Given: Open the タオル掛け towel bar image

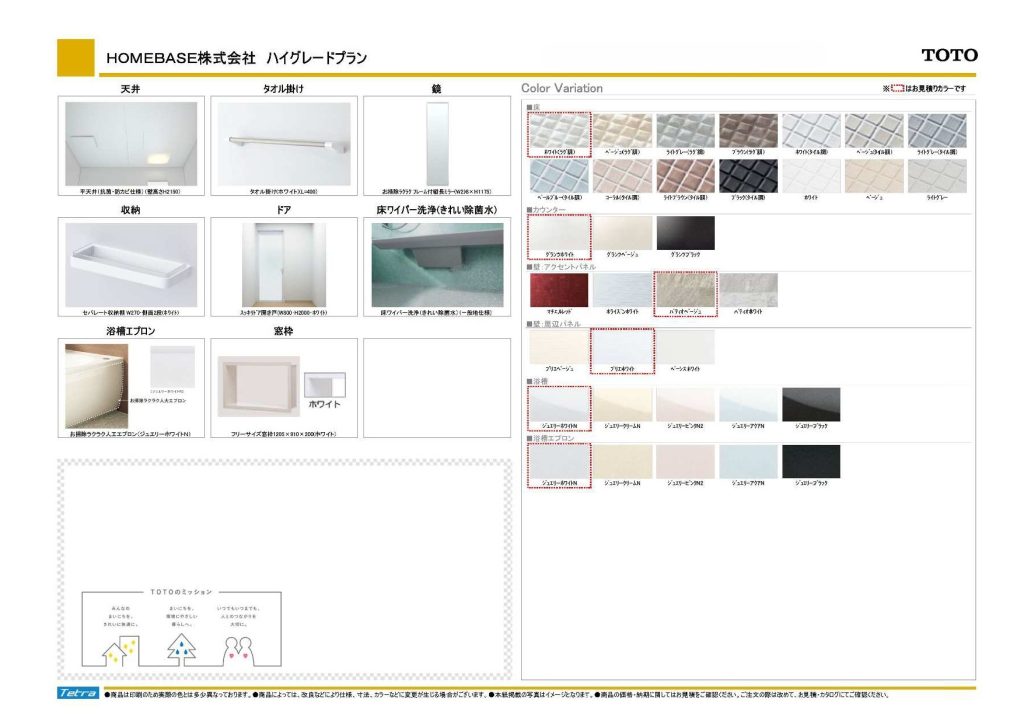Looking at the screenshot, I should (x=284, y=144).
